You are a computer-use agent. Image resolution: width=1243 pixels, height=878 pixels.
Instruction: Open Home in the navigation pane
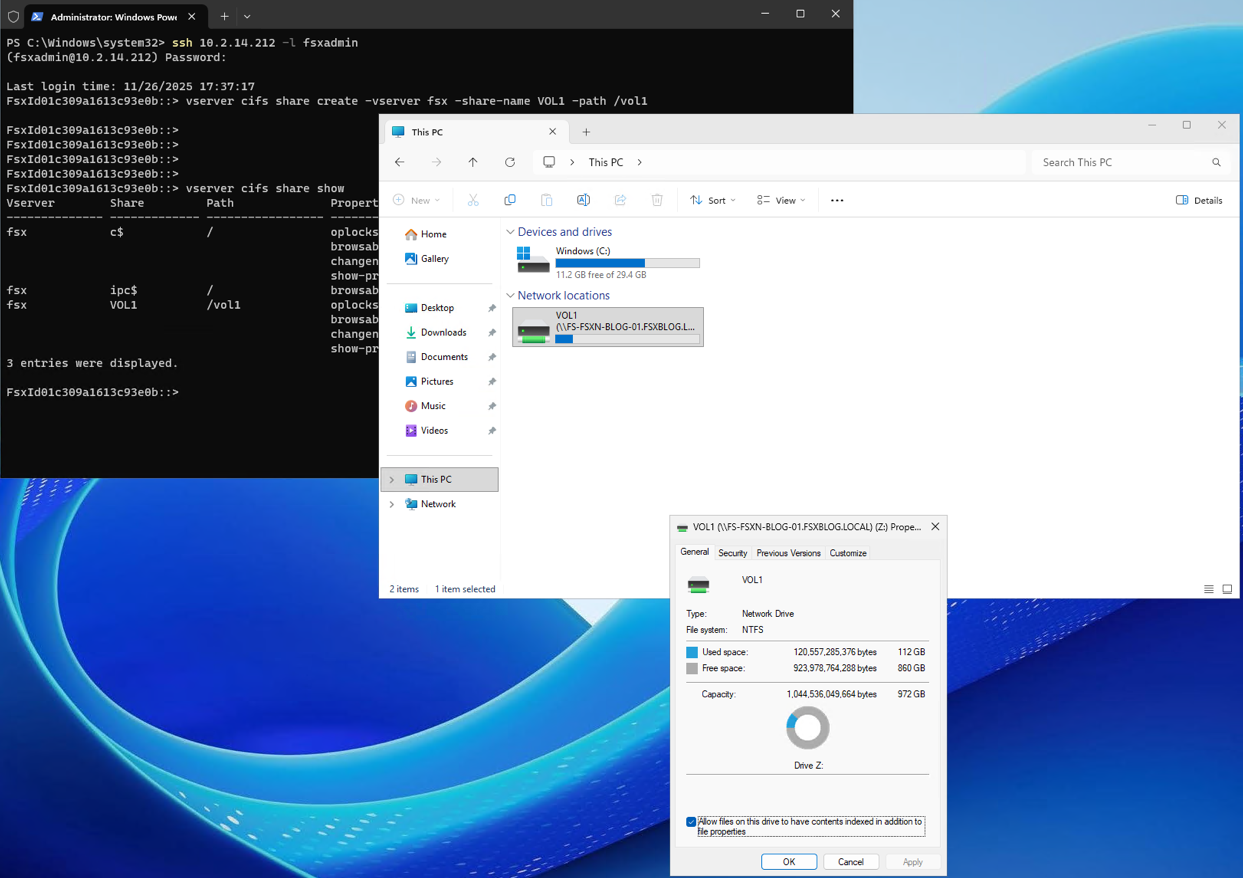coord(434,234)
